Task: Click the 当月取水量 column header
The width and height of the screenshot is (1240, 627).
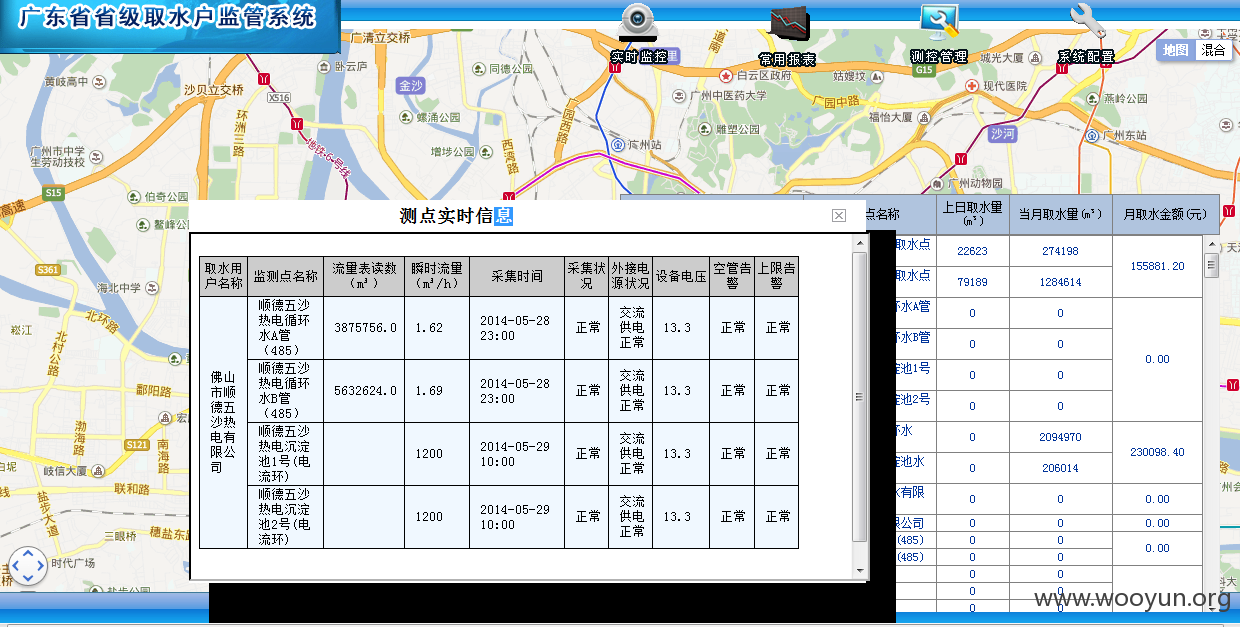Action: [1060, 214]
